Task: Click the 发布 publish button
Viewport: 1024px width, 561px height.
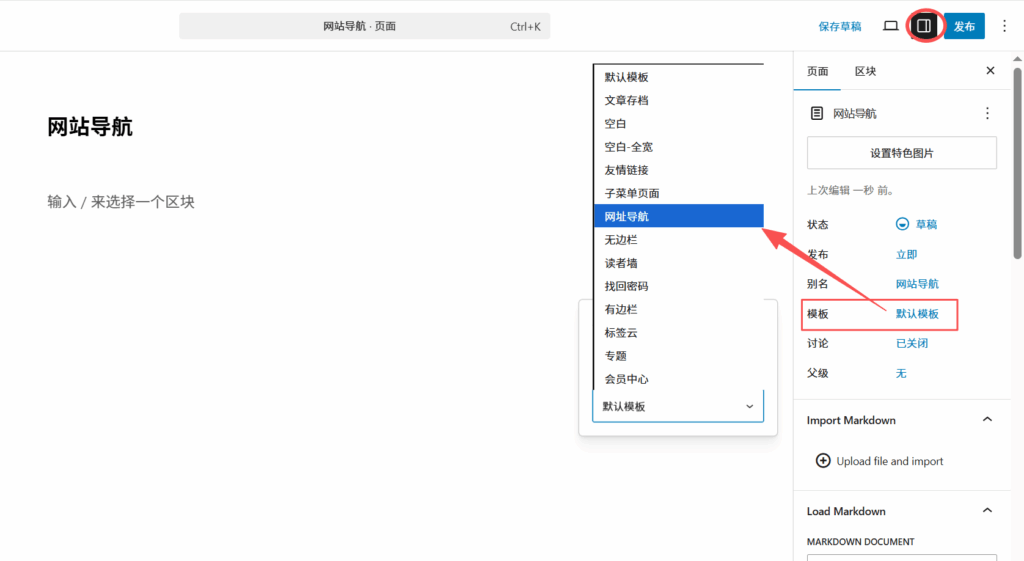Action: tap(964, 26)
